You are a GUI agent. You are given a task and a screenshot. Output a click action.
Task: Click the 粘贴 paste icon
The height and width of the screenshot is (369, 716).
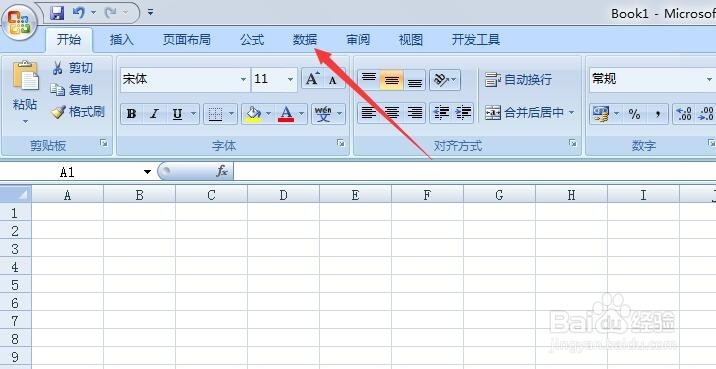26,75
